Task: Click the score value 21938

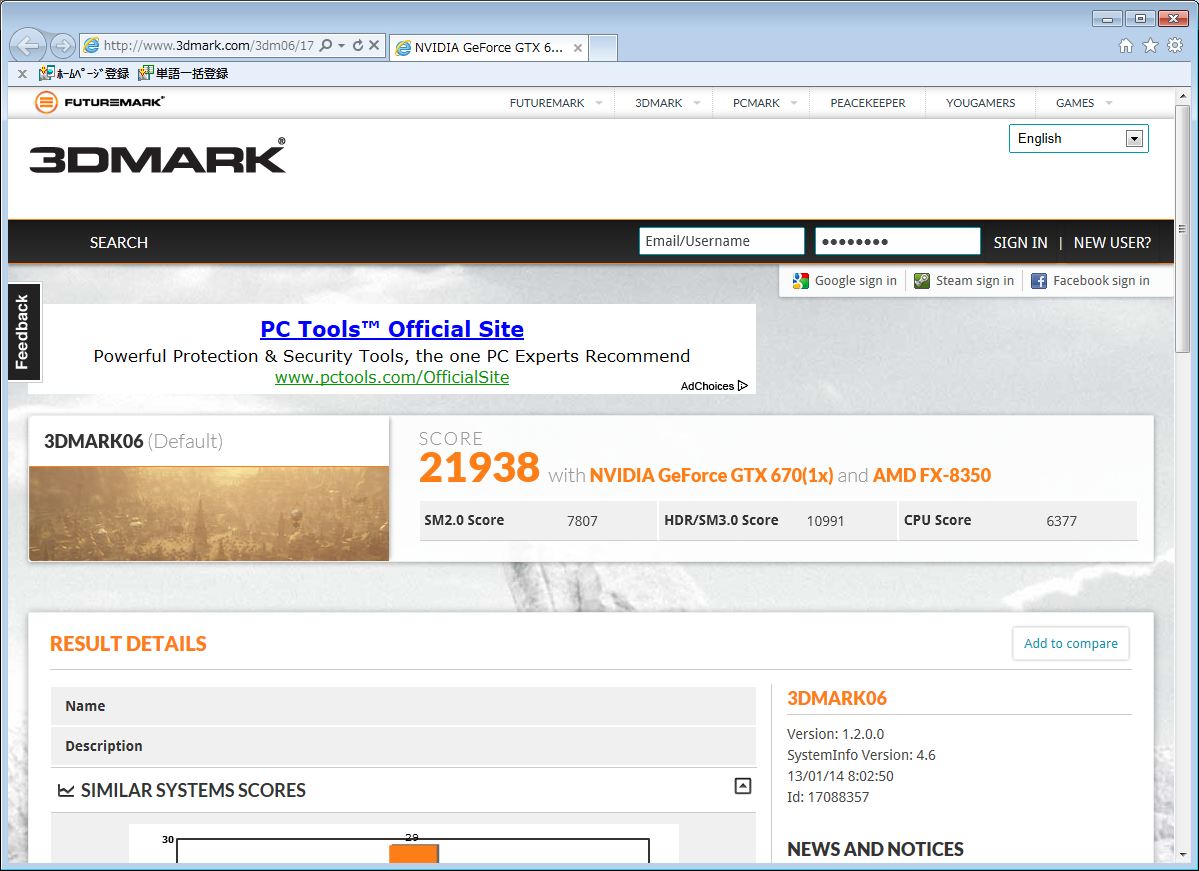Action: (x=479, y=467)
